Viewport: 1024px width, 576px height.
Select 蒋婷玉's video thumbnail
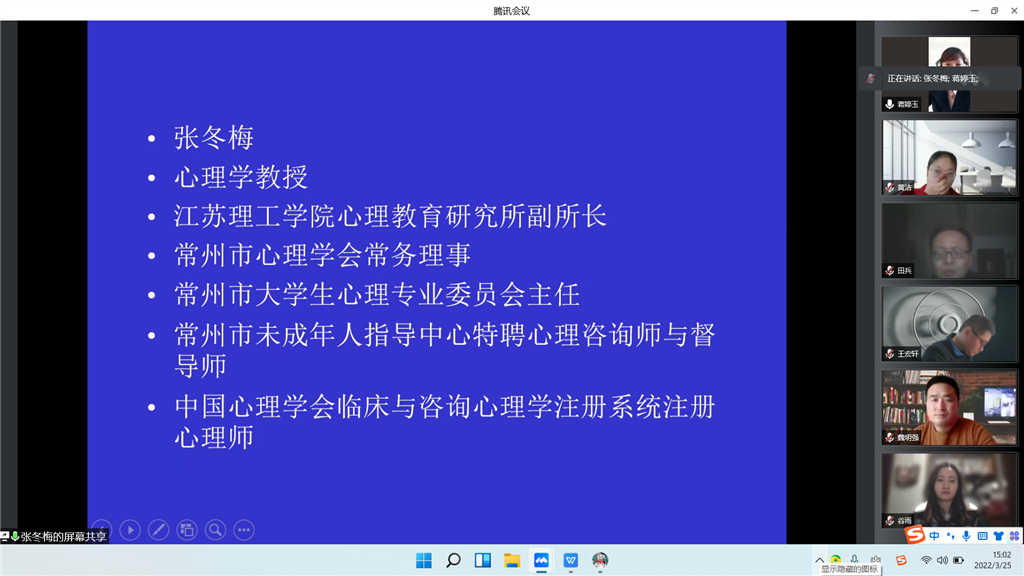950,74
